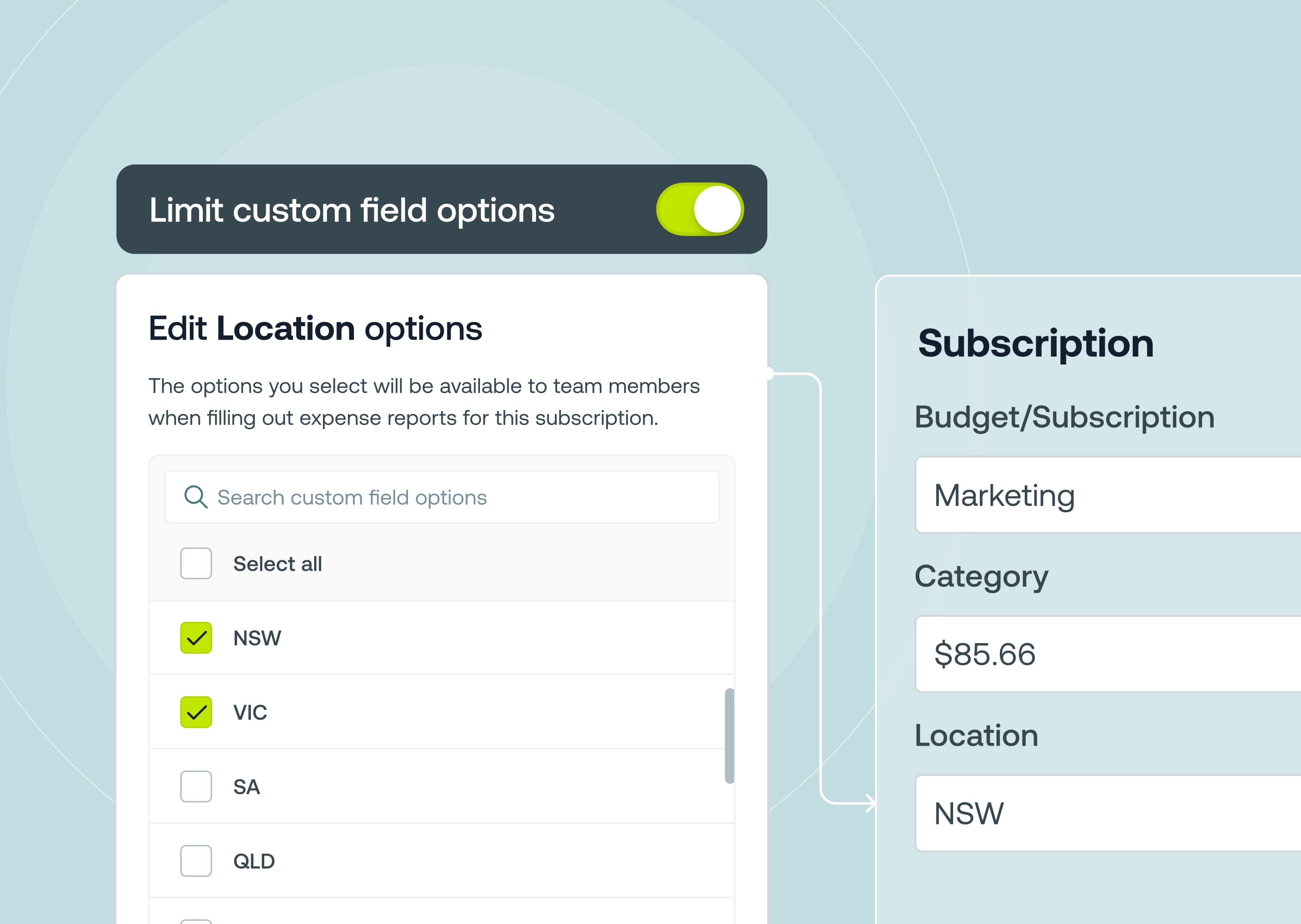The width and height of the screenshot is (1301, 924).
Task: Click the SA option label text
Action: (246, 787)
